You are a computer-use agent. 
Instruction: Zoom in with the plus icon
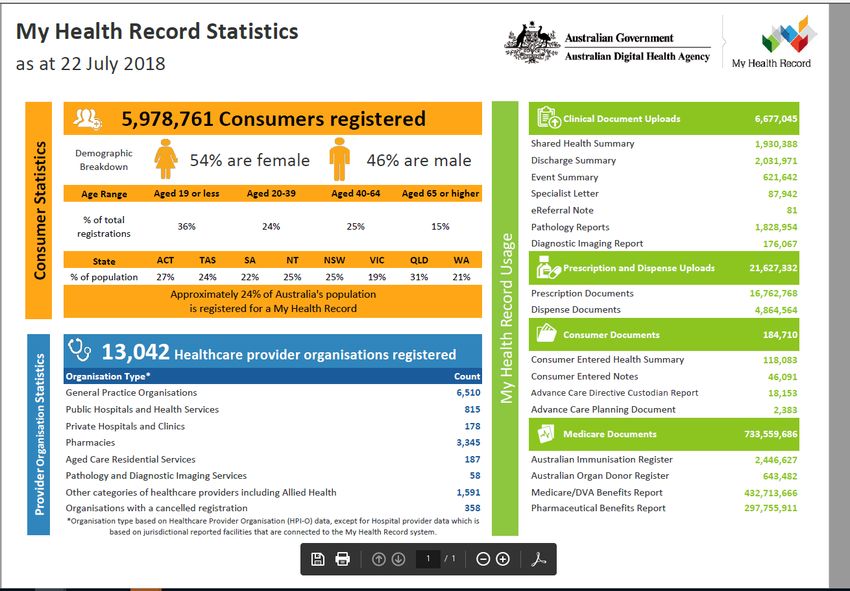pyautogui.click(x=503, y=559)
